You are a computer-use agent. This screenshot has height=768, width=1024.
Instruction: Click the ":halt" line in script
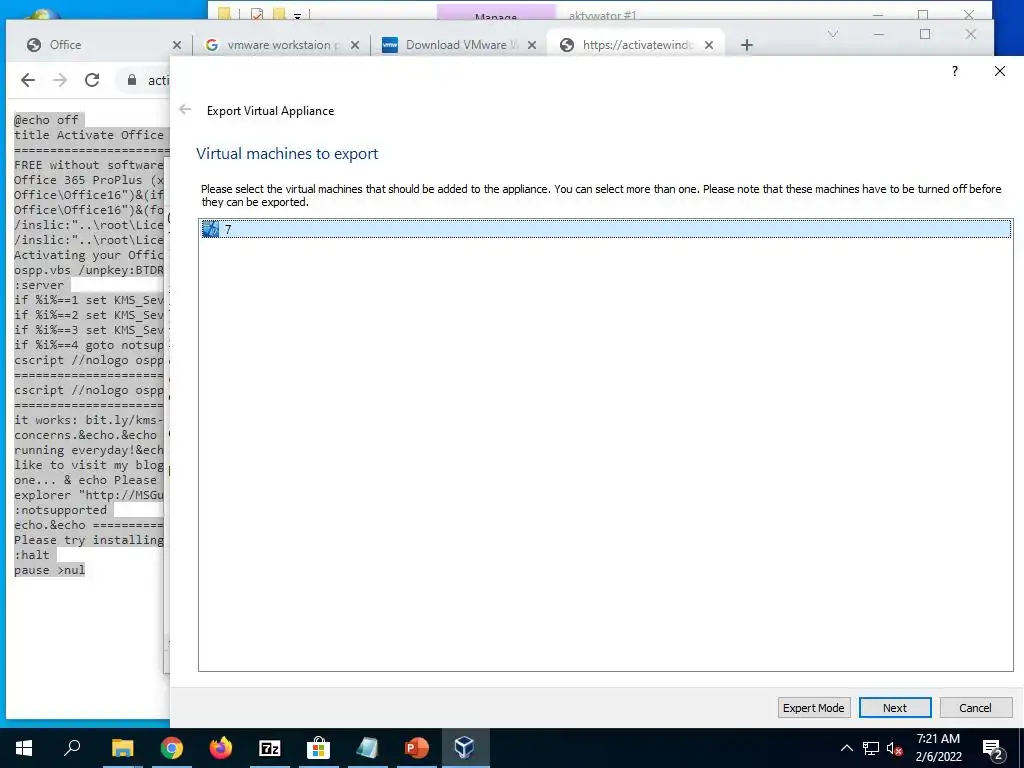[31, 555]
